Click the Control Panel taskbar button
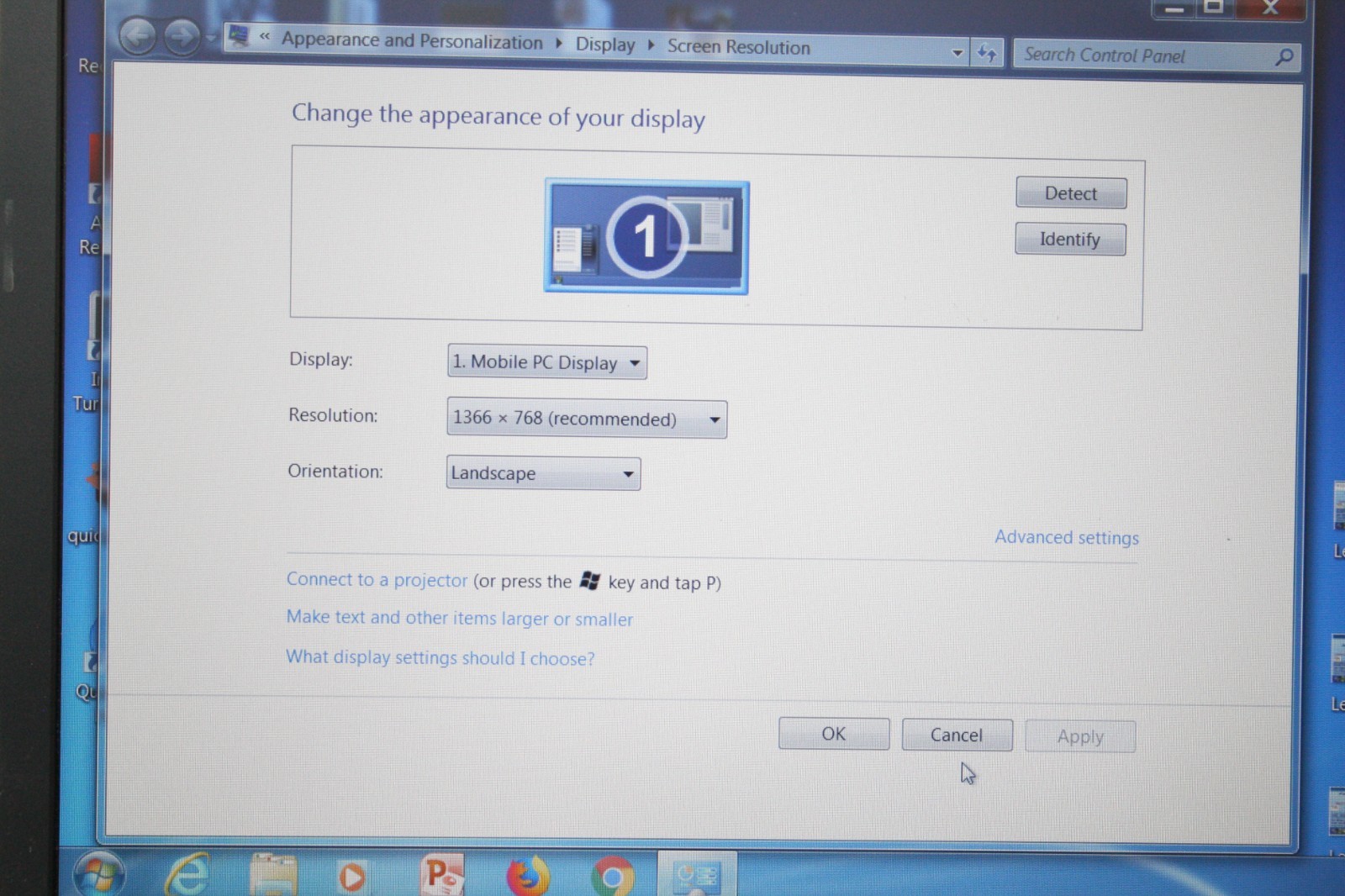The height and width of the screenshot is (896, 1345). coord(697,875)
